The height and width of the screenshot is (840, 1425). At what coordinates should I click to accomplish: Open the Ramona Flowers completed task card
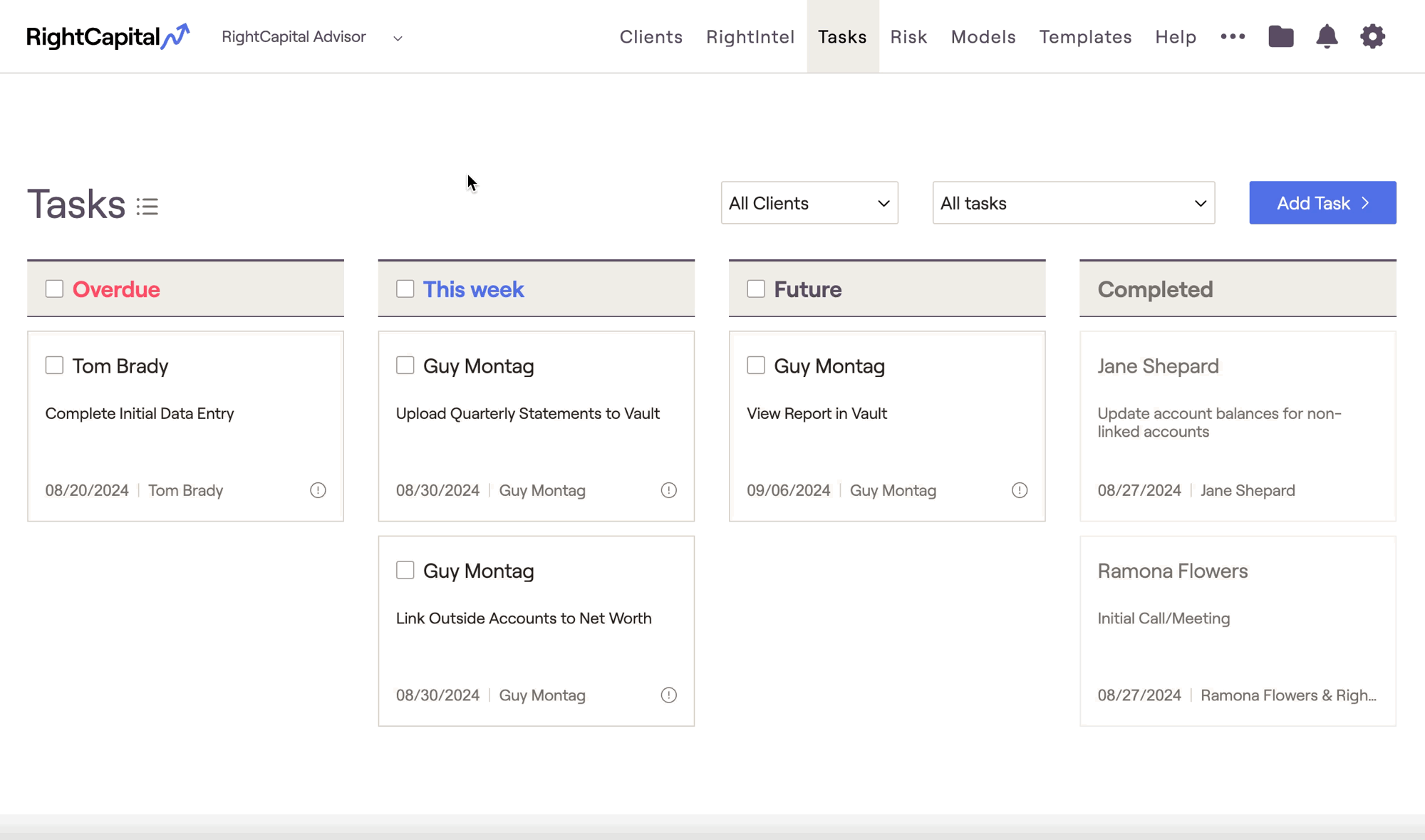point(1238,631)
